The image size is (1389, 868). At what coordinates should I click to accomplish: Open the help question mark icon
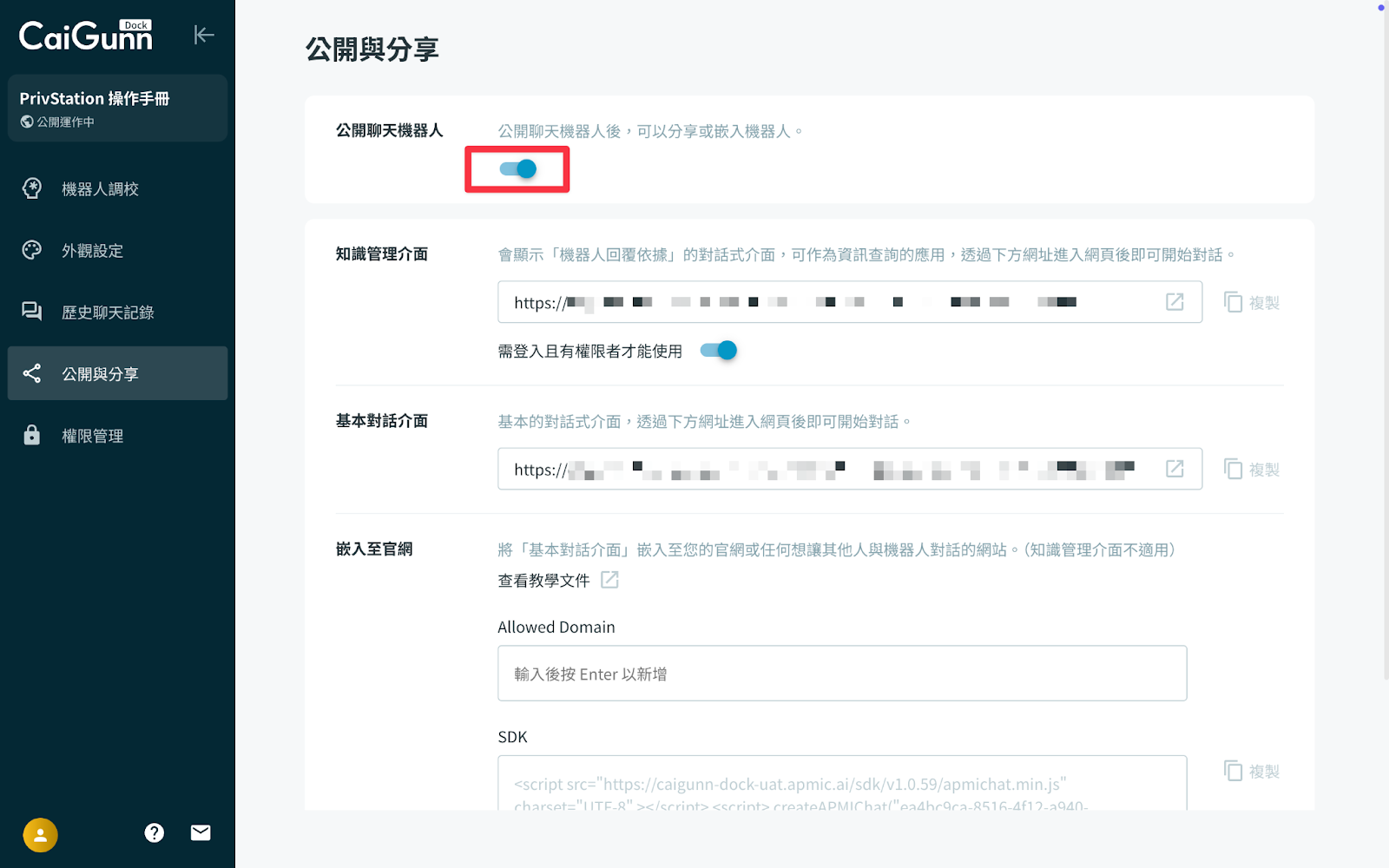click(x=155, y=833)
